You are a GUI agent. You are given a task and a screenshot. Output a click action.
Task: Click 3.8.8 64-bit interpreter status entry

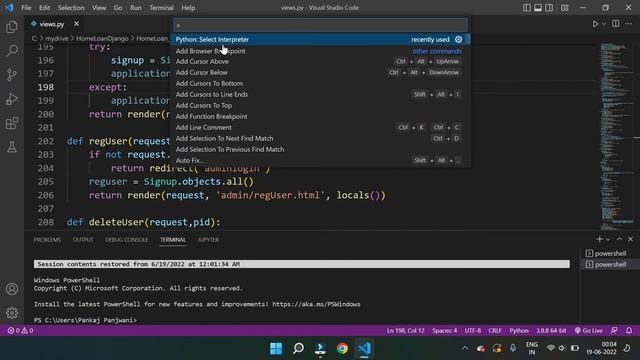(x=551, y=331)
